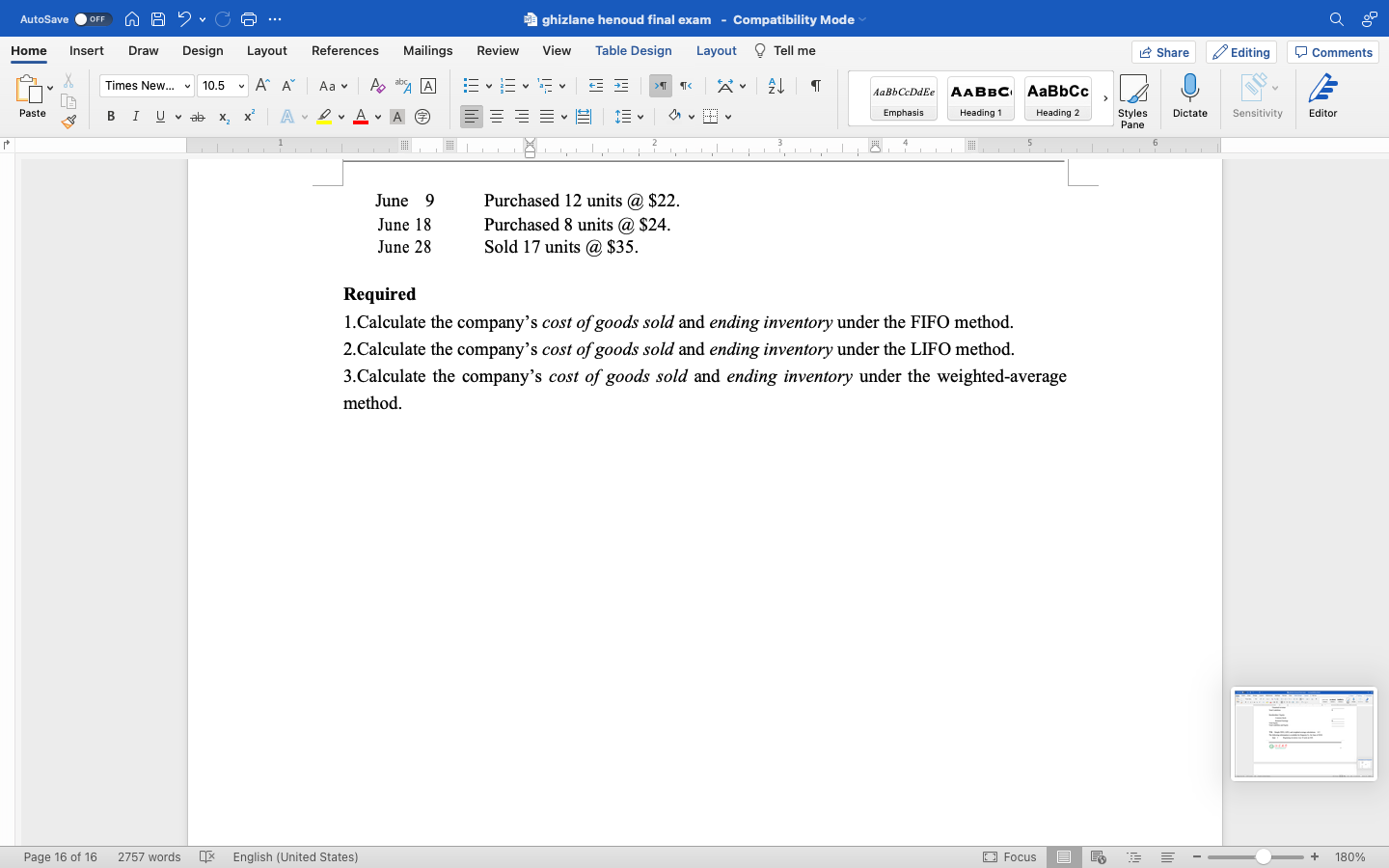Show paragraph marks with the pilcrow icon
Viewport: 1389px width, 868px height.
(x=814, y=86)
